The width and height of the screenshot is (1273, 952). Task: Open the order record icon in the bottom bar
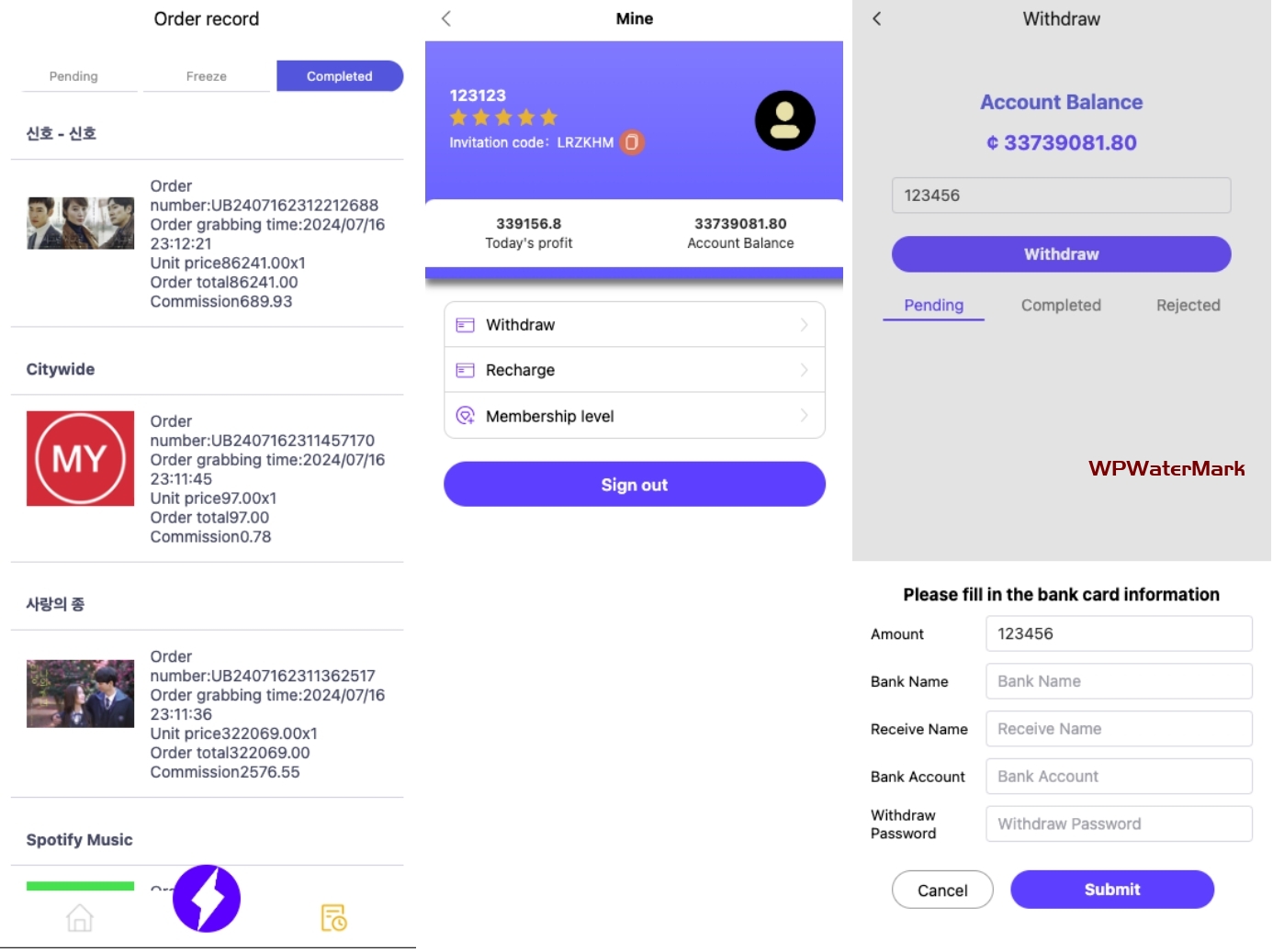[x=333, y=917]
